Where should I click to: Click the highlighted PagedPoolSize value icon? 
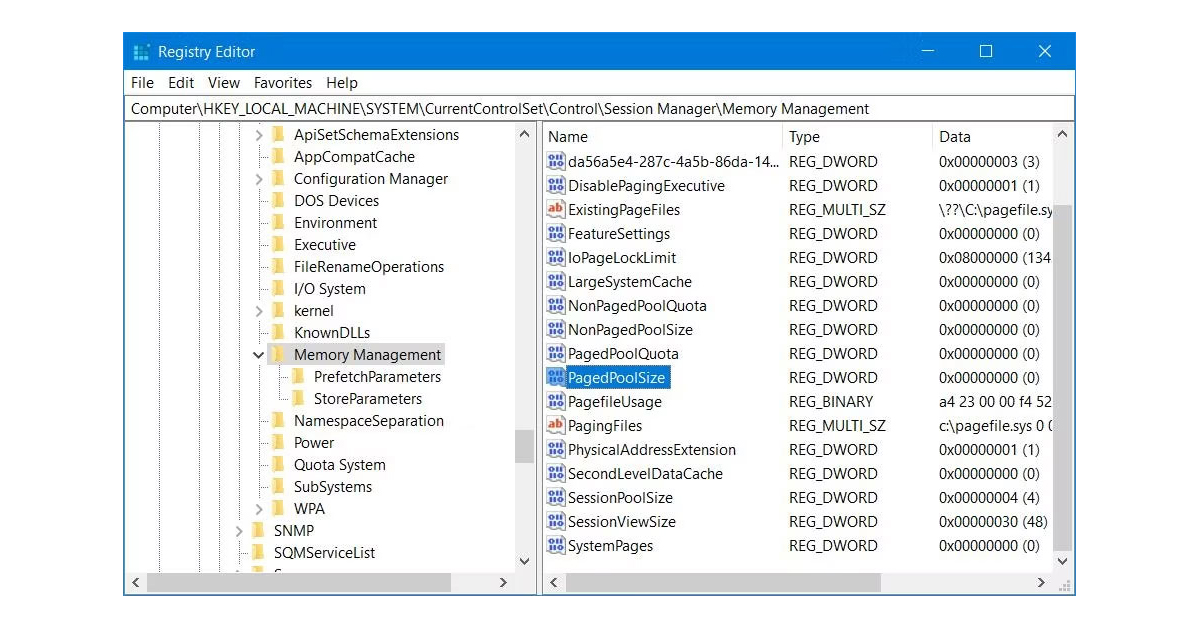tap(557, 377)
